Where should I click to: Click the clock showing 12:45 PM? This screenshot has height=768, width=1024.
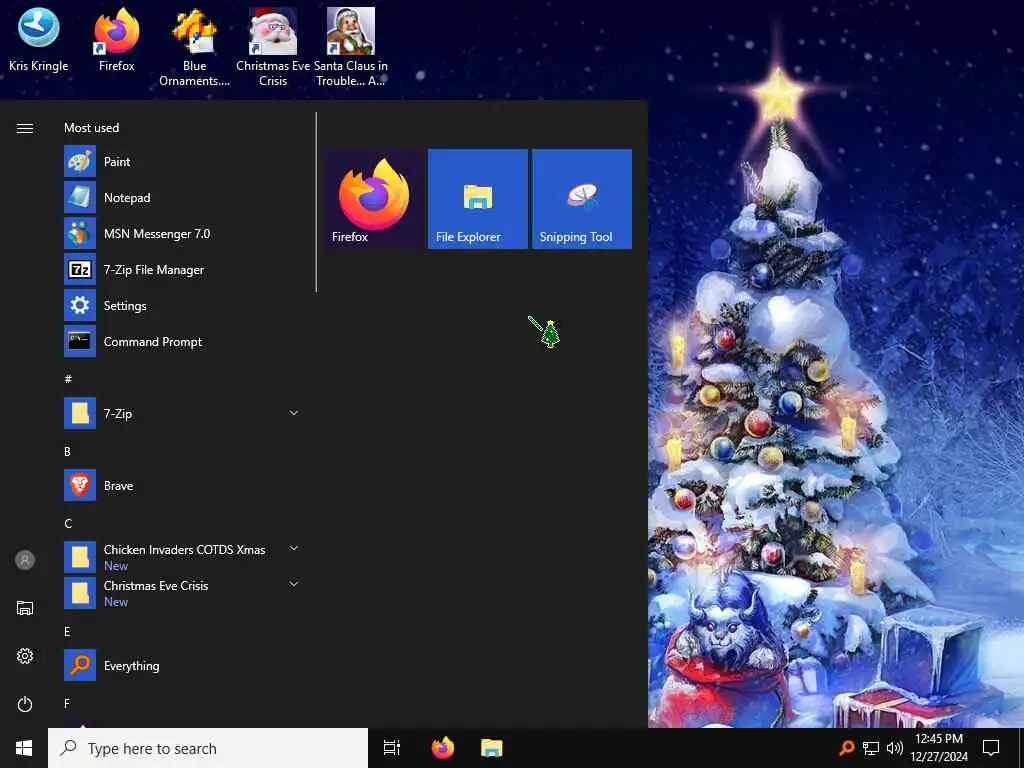pos(939,739)
